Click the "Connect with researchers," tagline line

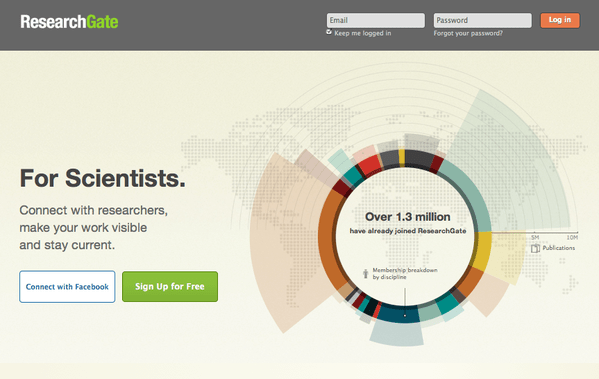(x=94, y=210)
